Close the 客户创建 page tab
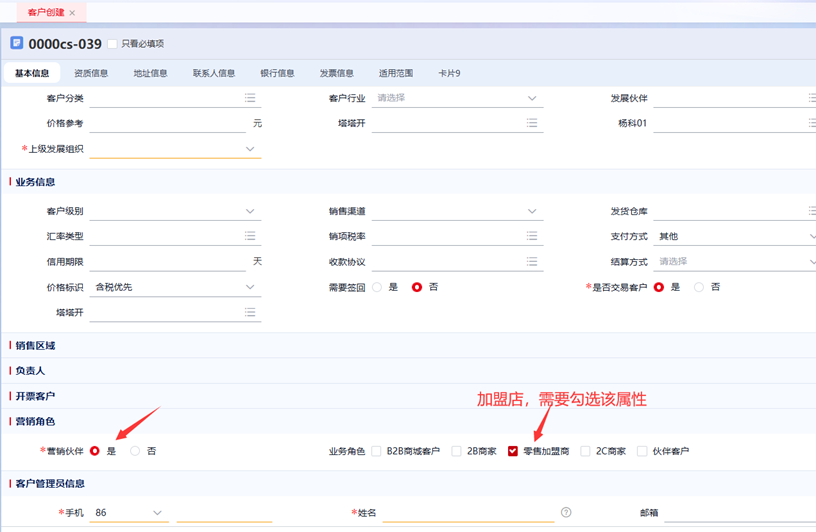Image resolution: width=816 pixels, height=532 pixels. 72,13
